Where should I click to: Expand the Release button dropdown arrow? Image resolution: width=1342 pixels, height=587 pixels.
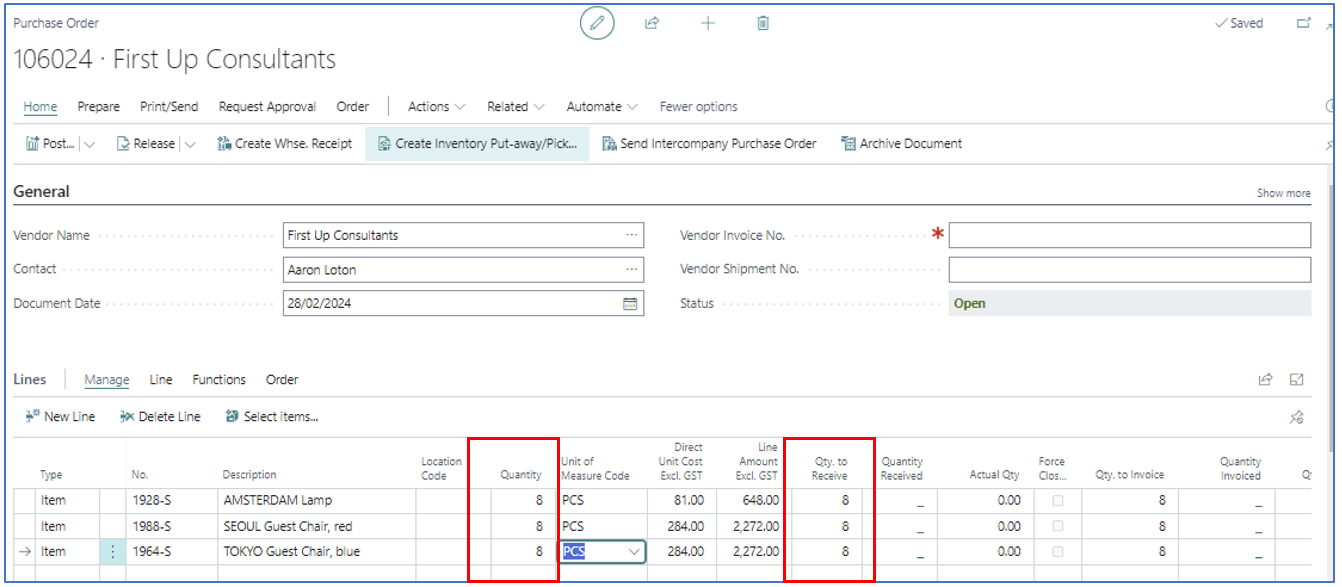point(190,144)
